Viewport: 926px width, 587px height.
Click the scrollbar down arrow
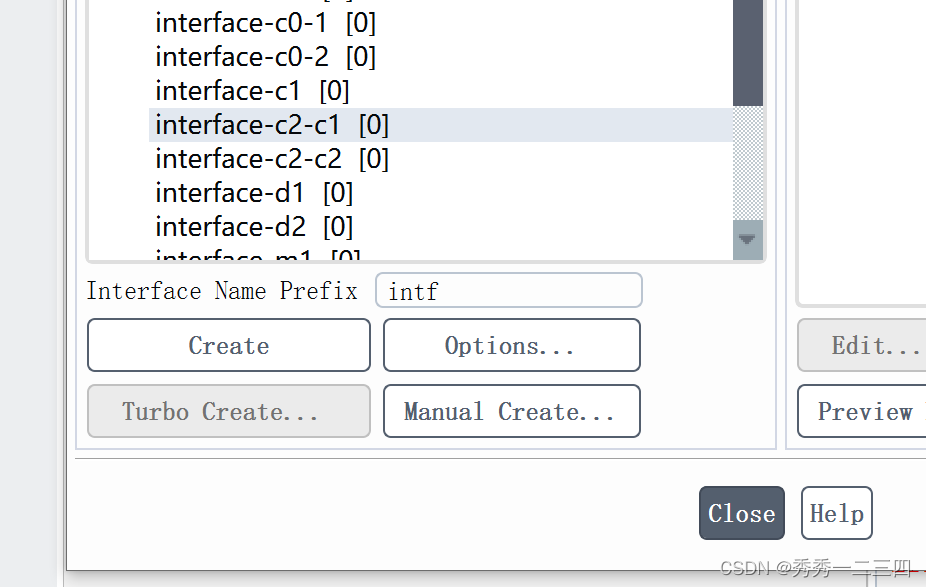(x=747, y=240)
